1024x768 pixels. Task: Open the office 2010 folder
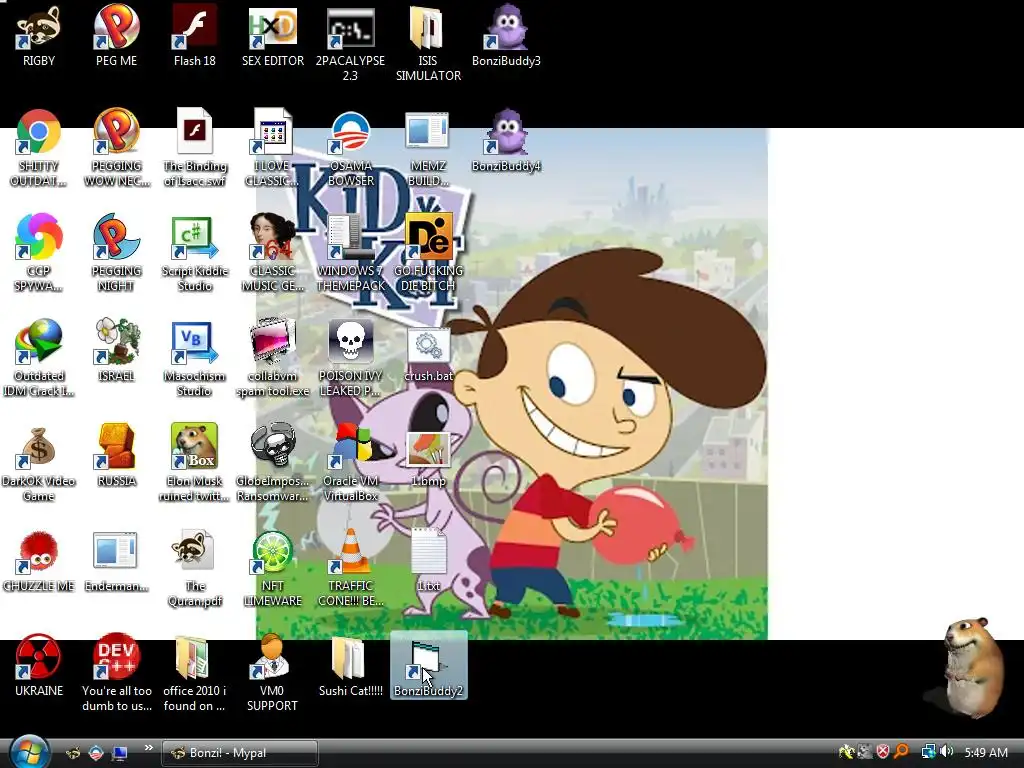195,674
